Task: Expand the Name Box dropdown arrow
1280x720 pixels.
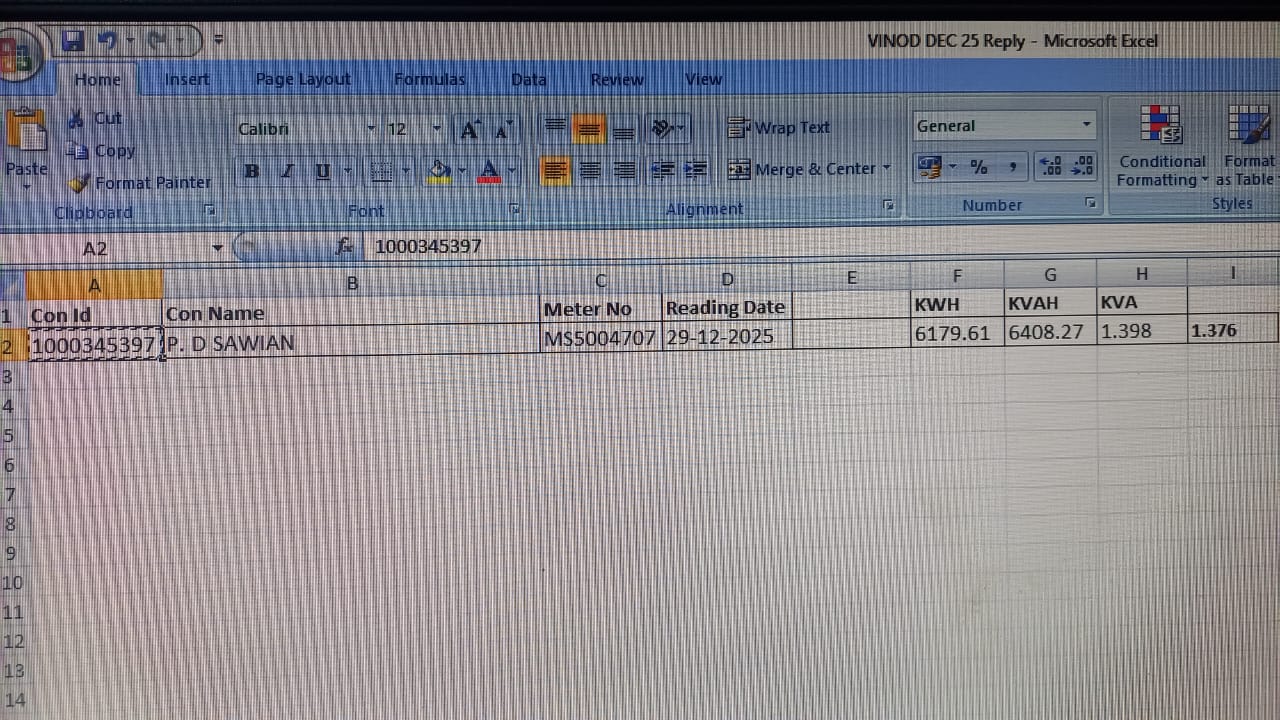Action: pos(217,248)
